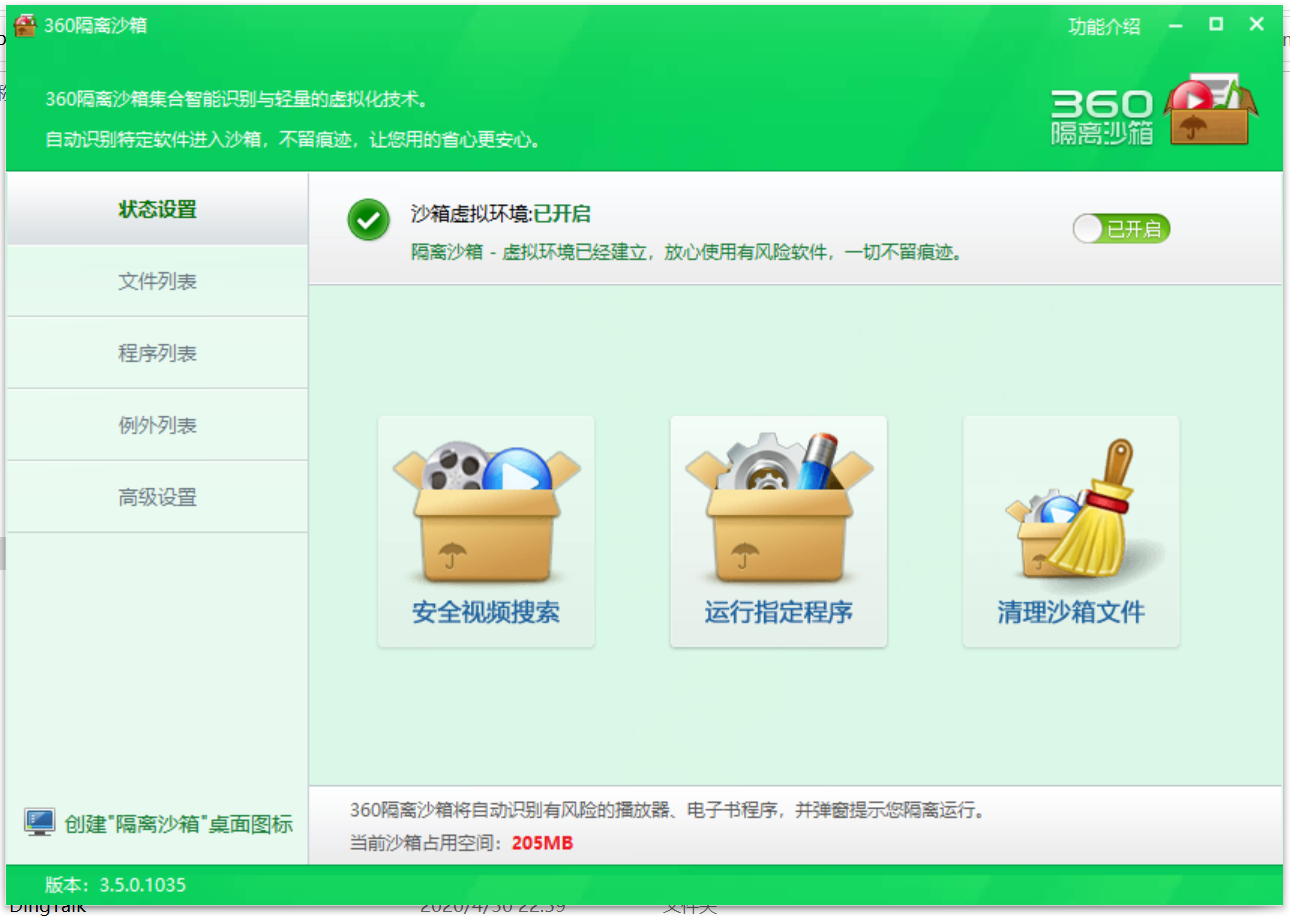
Task: Click the 360隔离沙箱 title text
Action: coord(95,26)
